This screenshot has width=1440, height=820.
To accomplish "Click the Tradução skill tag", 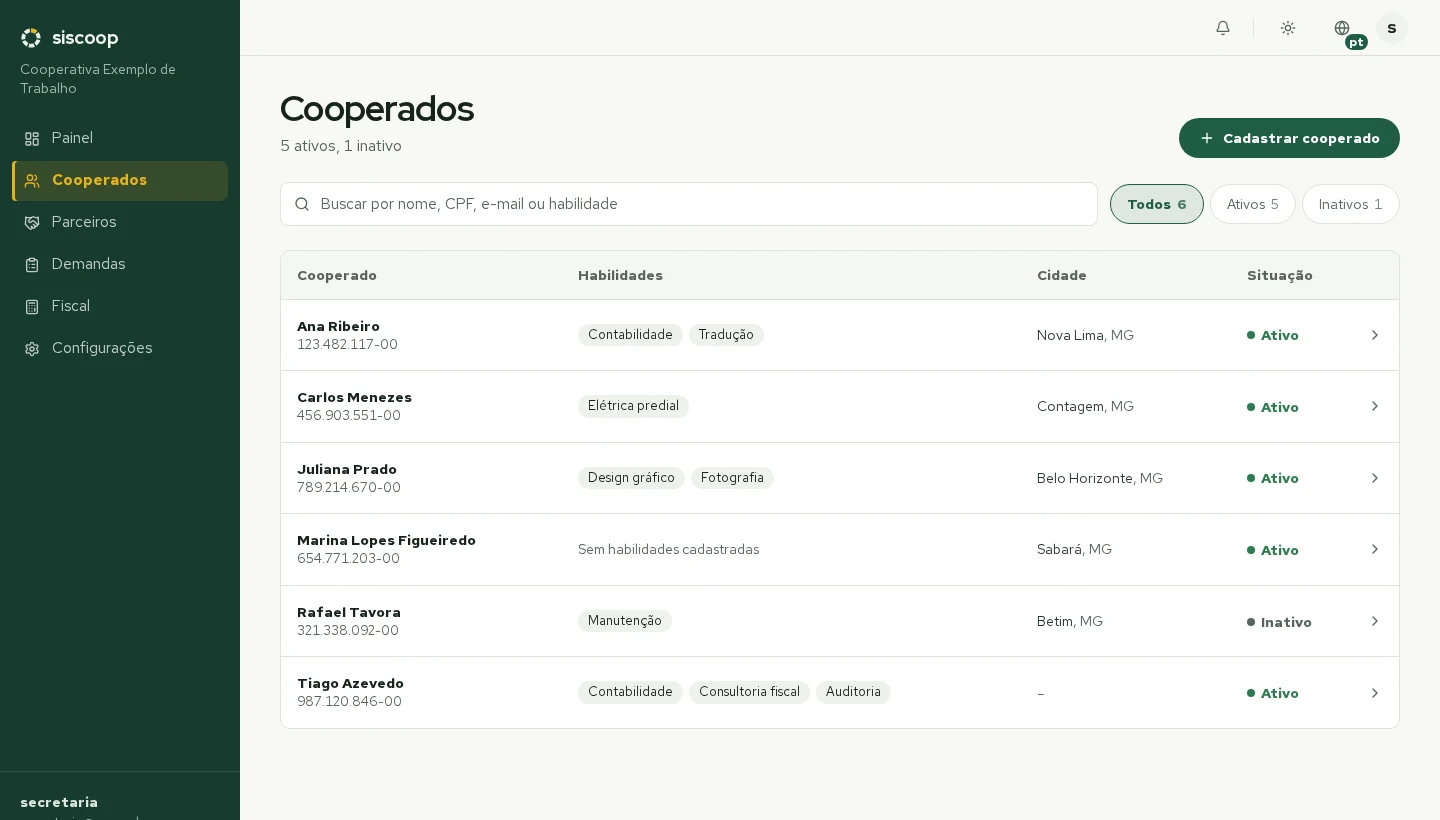I will click(726, 335).
